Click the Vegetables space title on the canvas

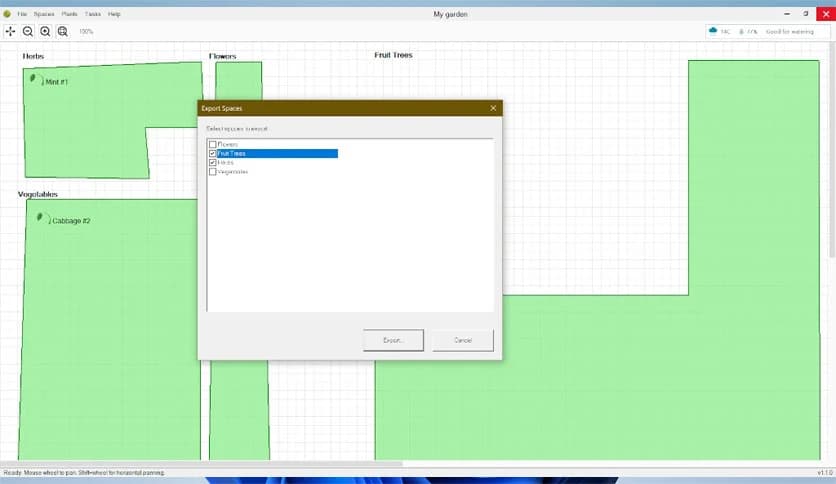[38, 194]
